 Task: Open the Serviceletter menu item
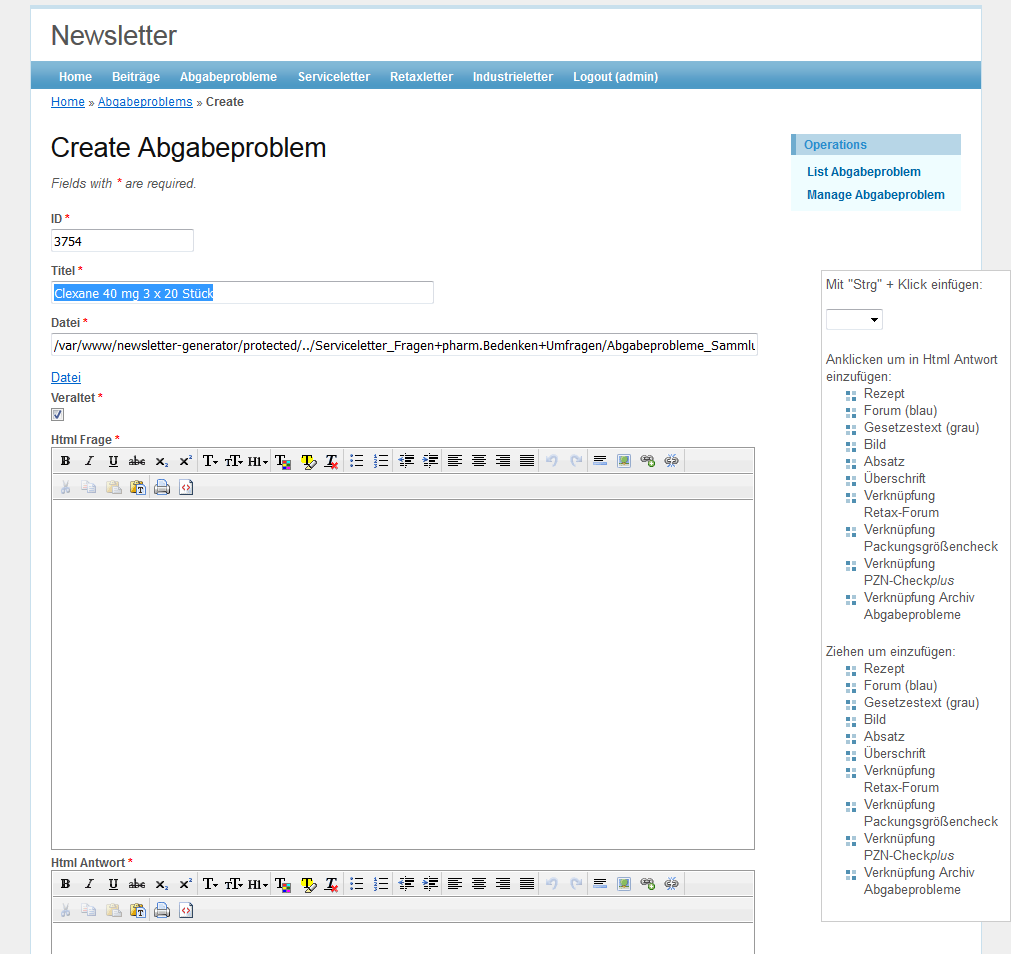click(x=333, y=77)
